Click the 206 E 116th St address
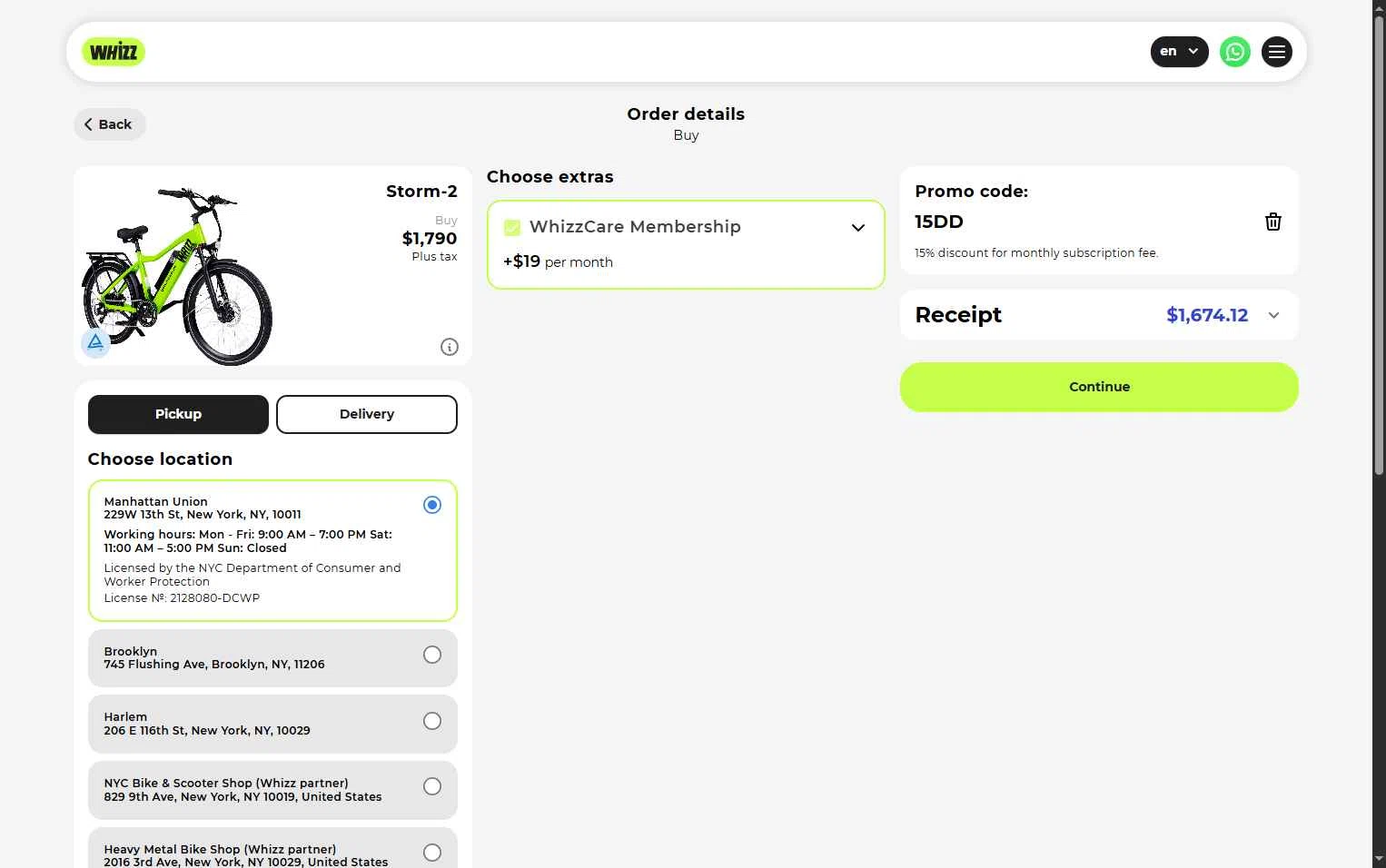Screen dimensions: 1386x868 [x=207, y=731]
